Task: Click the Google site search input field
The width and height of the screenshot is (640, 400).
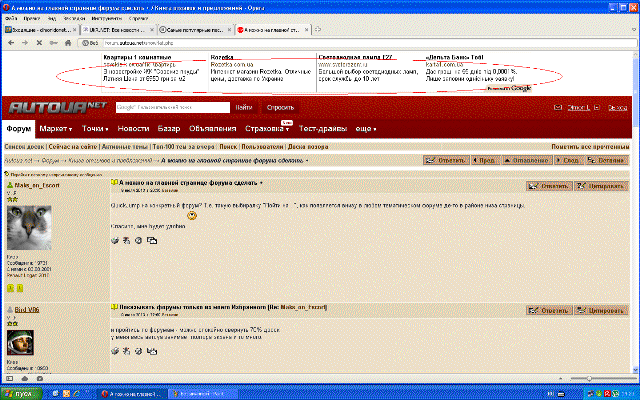Action: click(x=172, y=107)
